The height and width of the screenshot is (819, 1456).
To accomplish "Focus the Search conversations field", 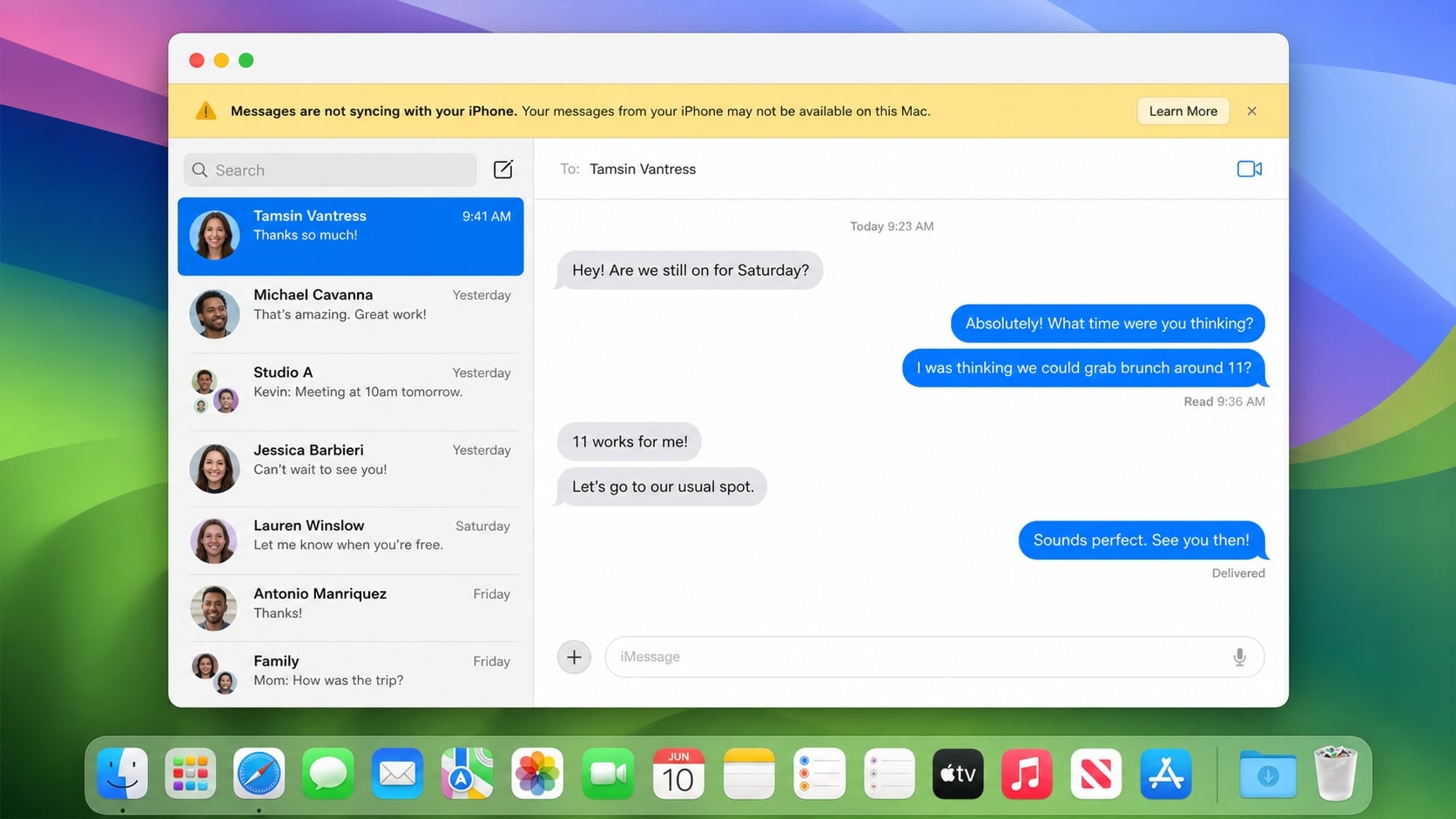I will tap(330, 170).
